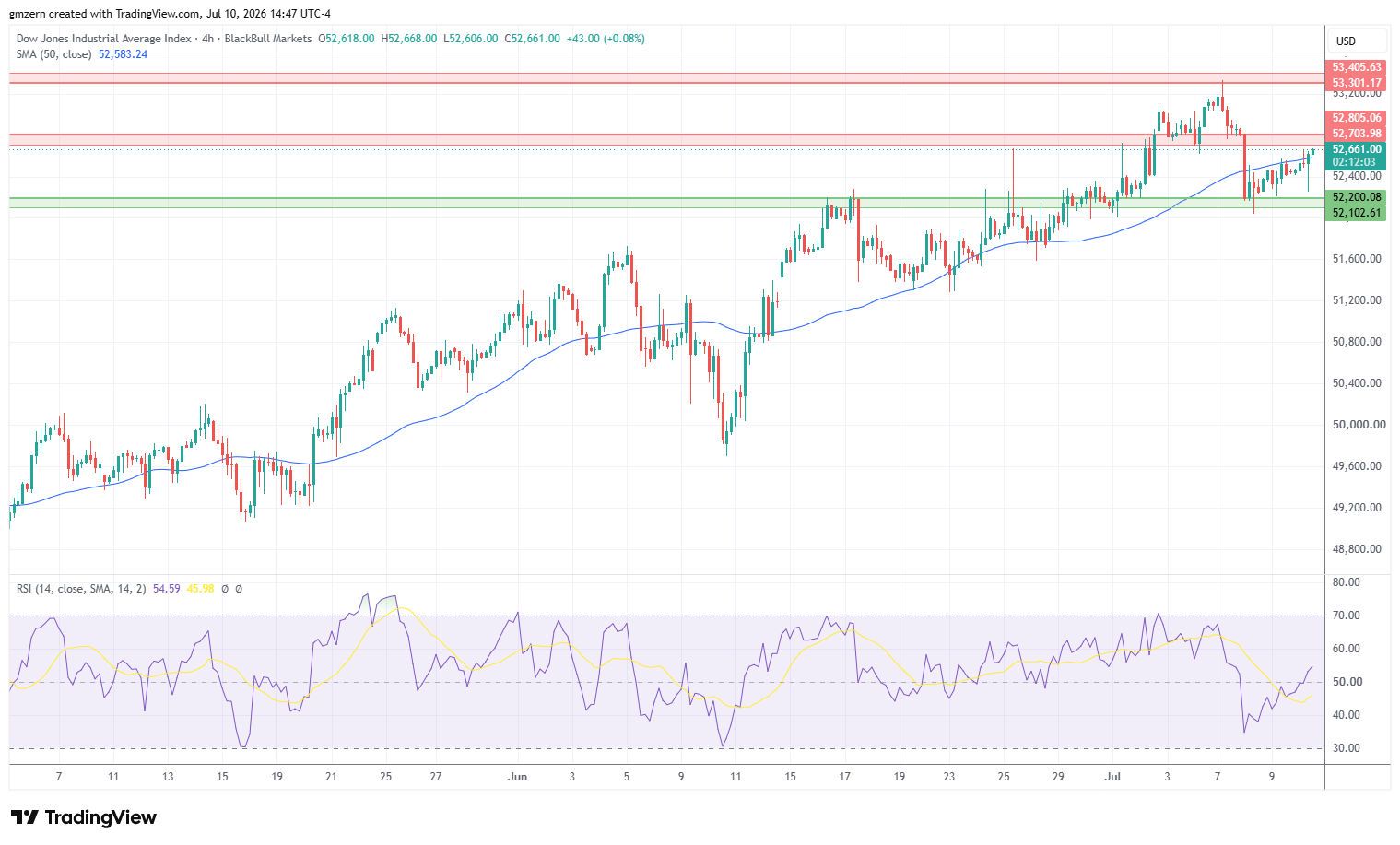Click the Jun label on the time axis
The image size is (1400, 845).
pos(518,777)
